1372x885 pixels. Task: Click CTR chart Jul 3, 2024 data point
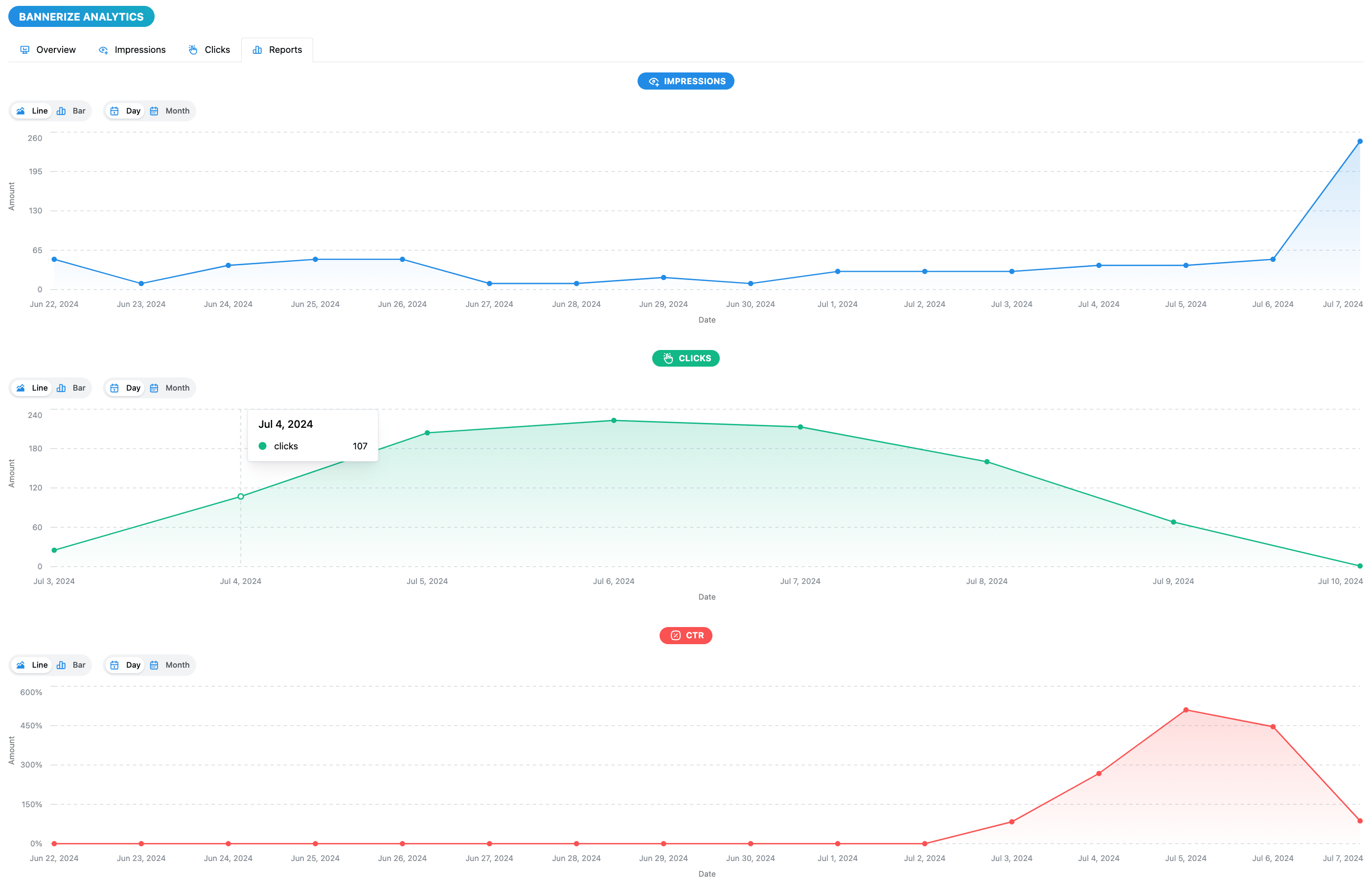tap(1012, 822)
